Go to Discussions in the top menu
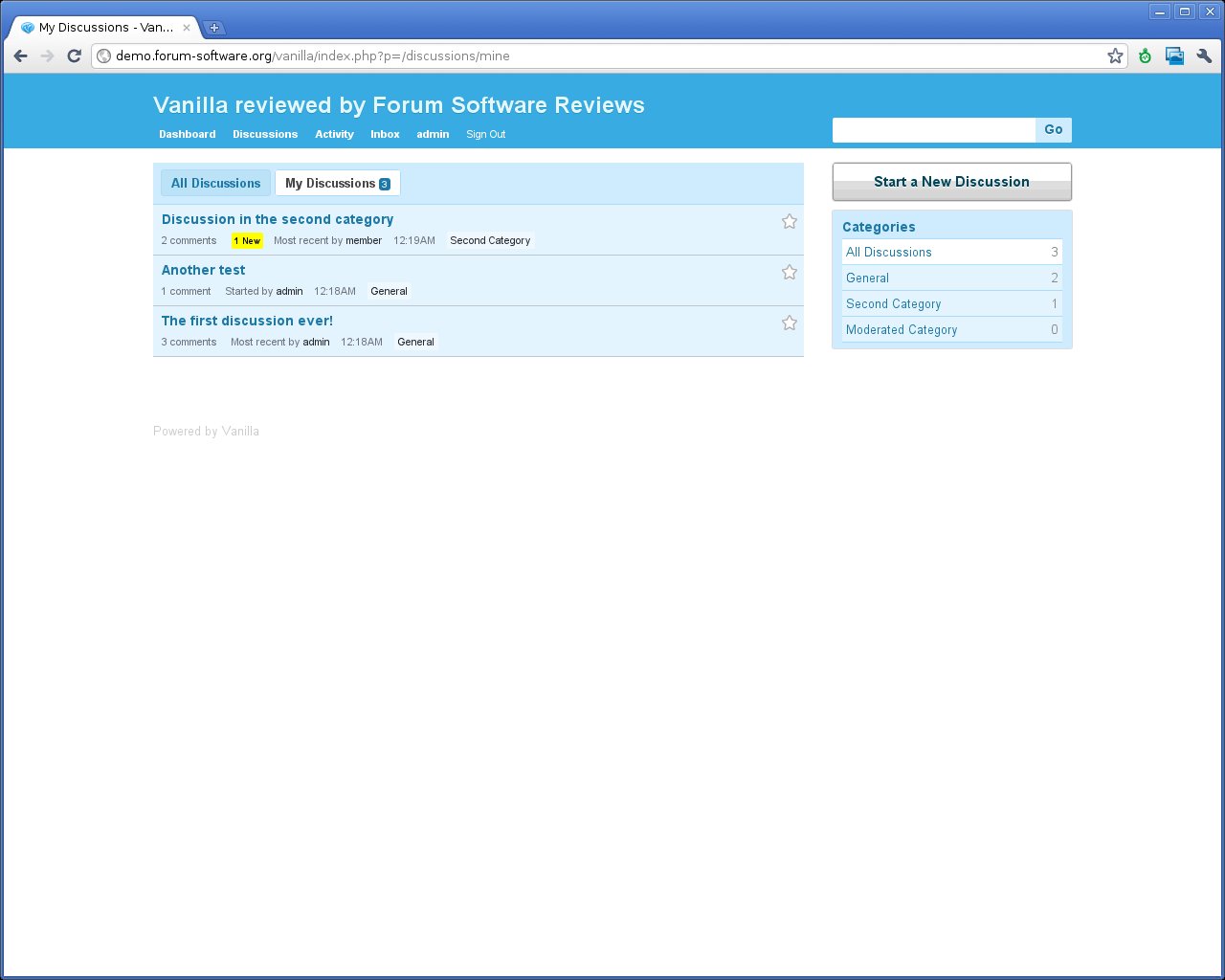 pos(265,134)
